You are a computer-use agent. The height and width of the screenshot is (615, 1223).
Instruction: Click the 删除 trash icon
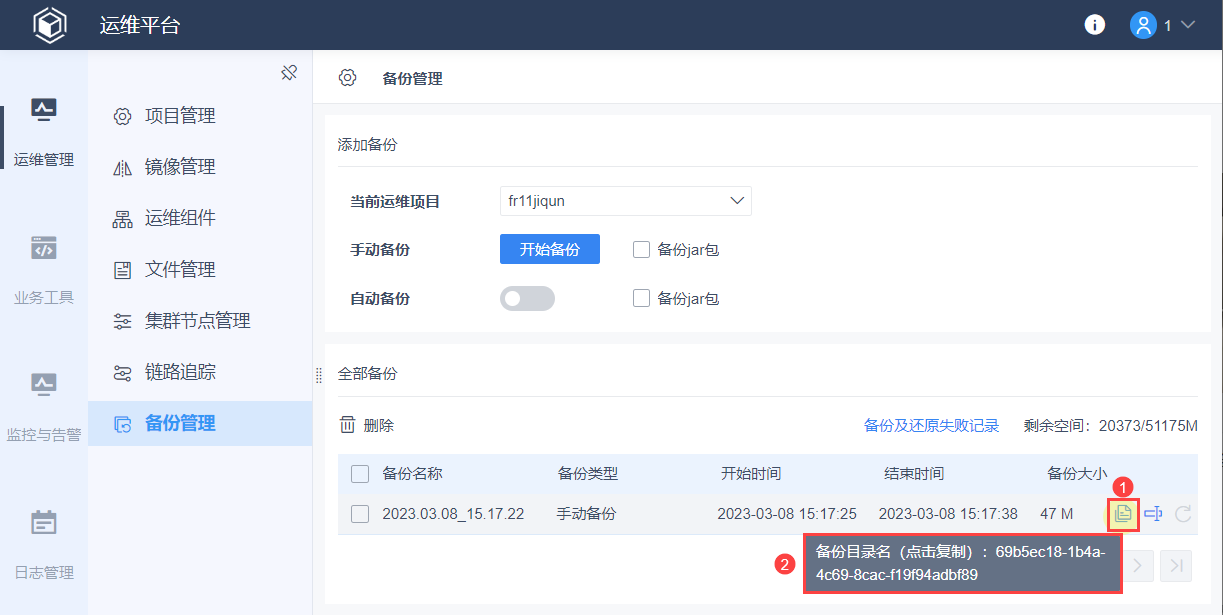tap(348, 425)
